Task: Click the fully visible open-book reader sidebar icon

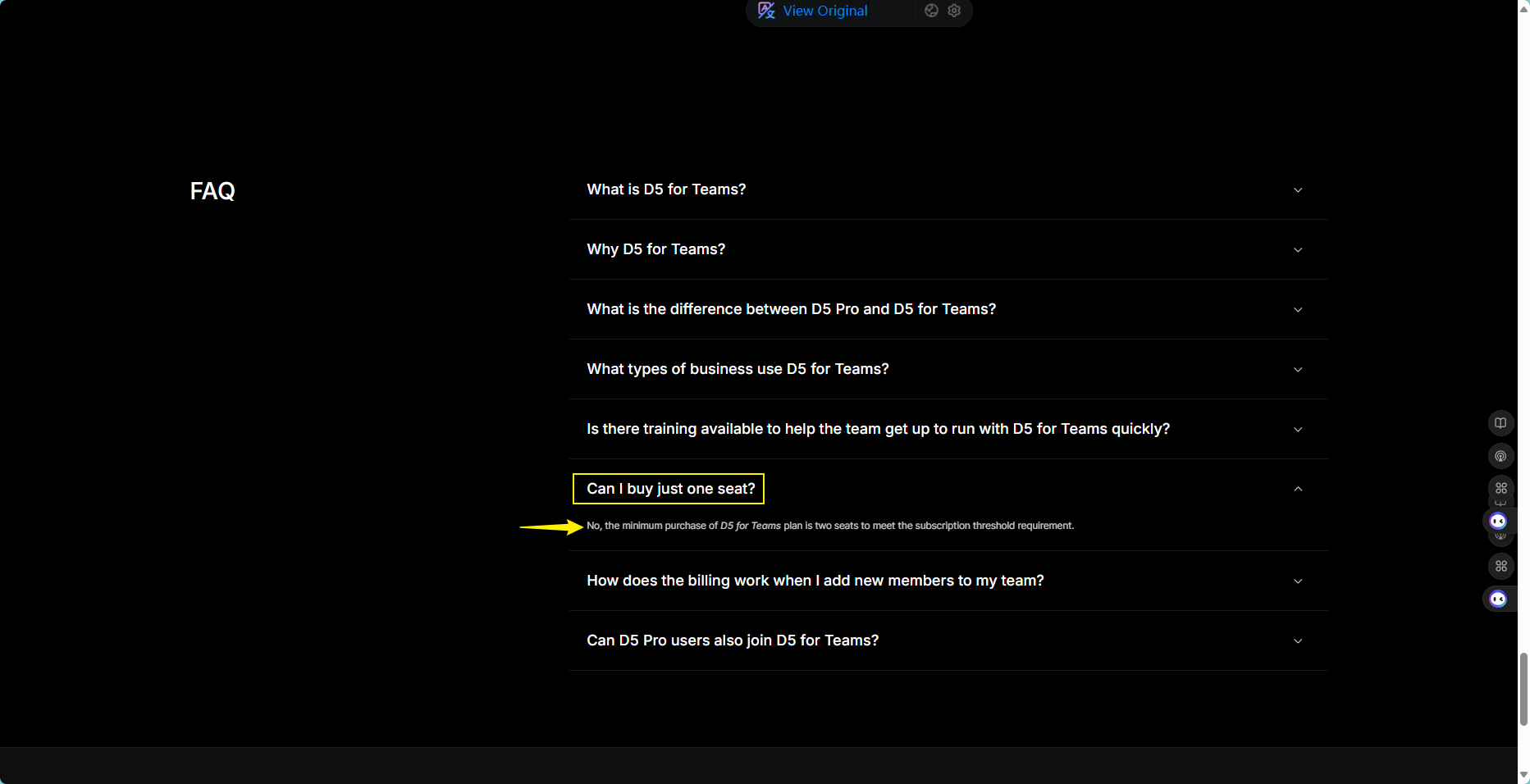Action: tap(1500, 423)
